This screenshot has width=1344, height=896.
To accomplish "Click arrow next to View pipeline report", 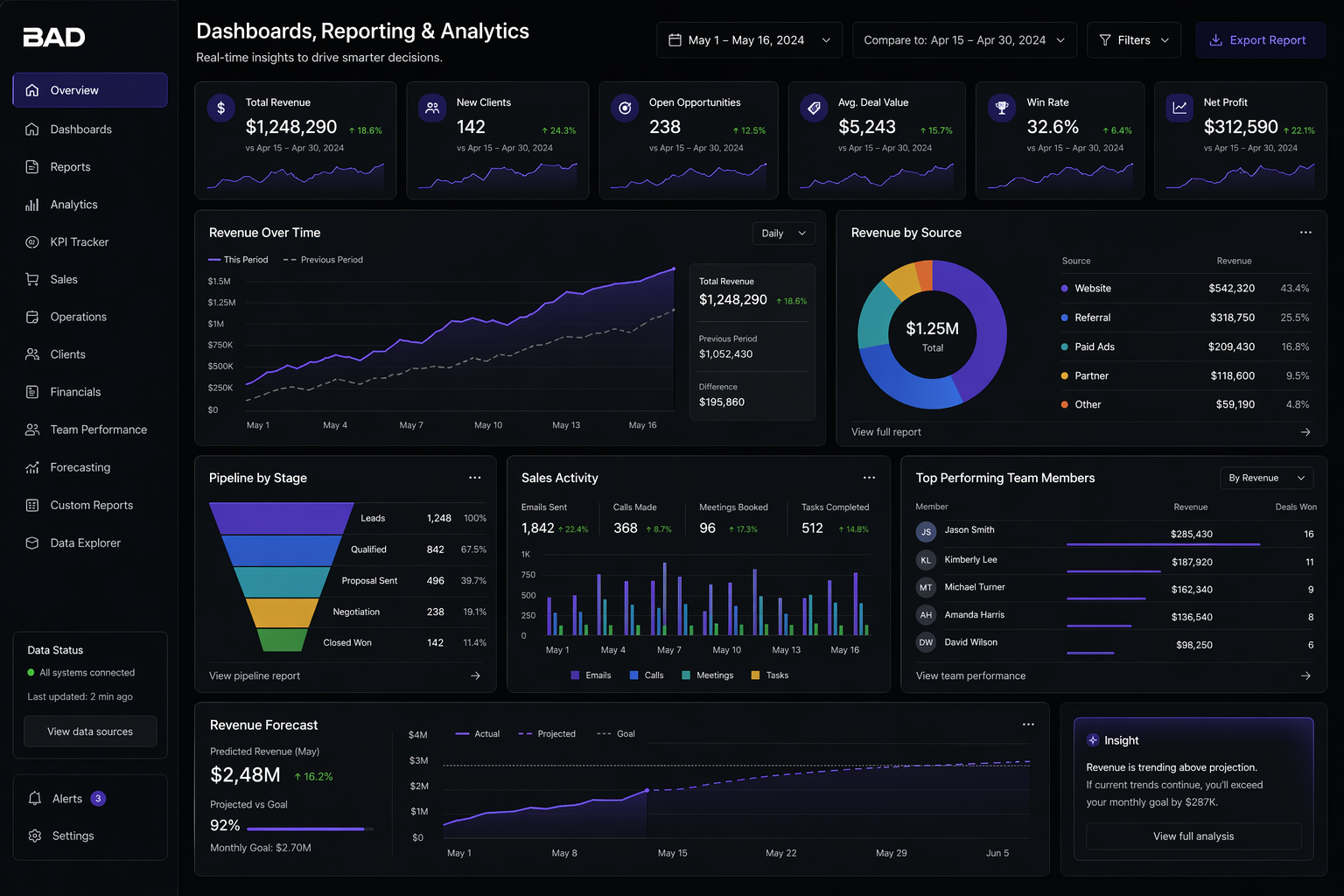I will coord(475,675).
